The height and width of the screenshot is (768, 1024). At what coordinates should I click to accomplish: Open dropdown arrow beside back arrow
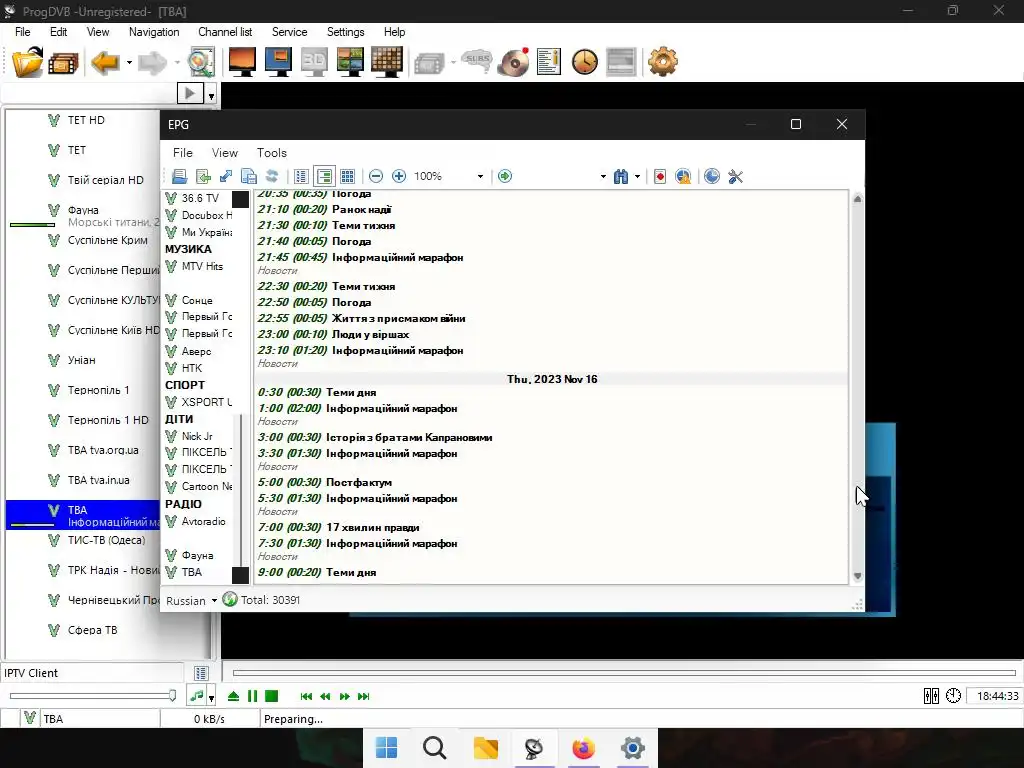click(x=129, y=63)
